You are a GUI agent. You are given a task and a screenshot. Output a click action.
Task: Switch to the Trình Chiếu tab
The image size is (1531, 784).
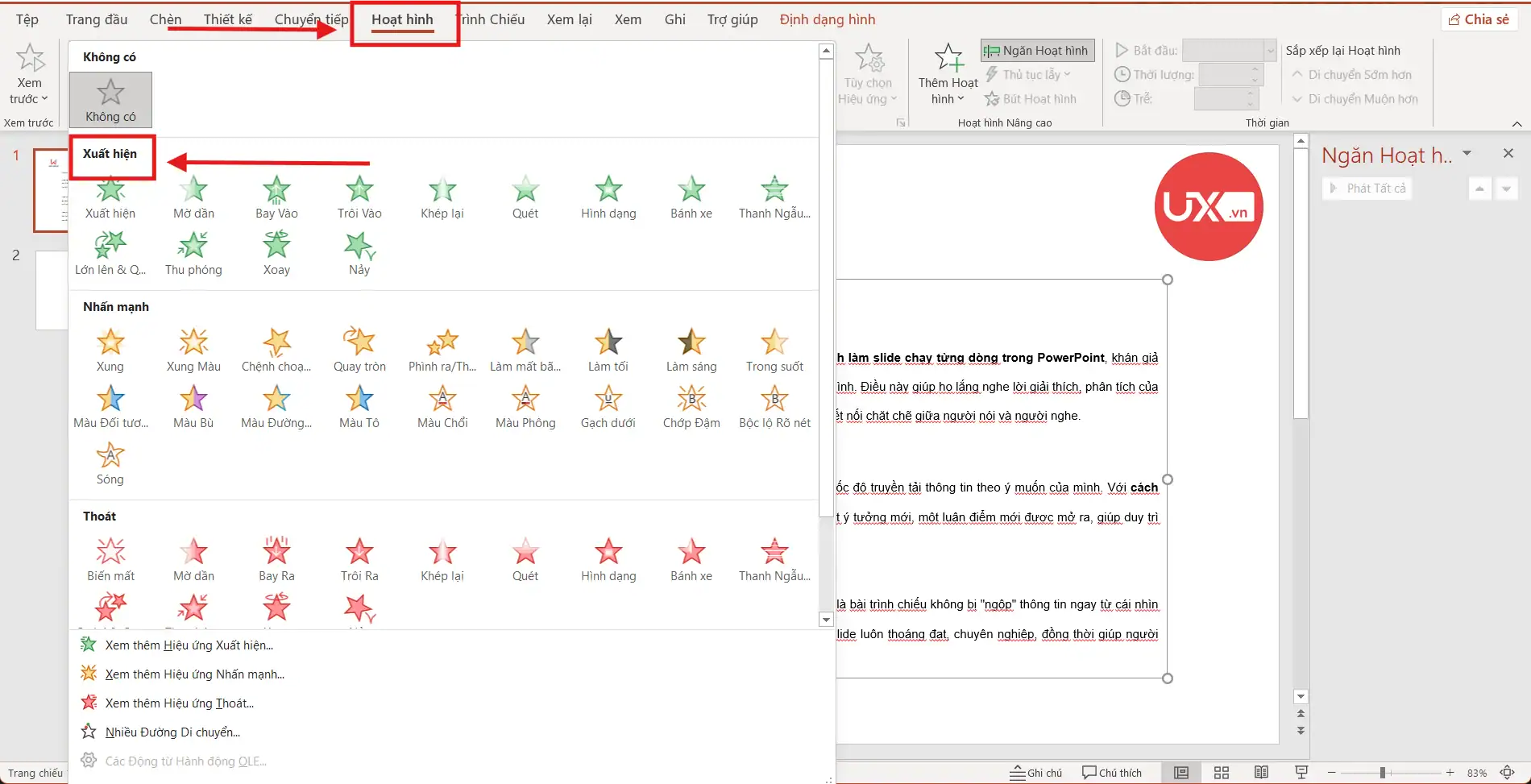pyautogui.click(x=490, y=19)
